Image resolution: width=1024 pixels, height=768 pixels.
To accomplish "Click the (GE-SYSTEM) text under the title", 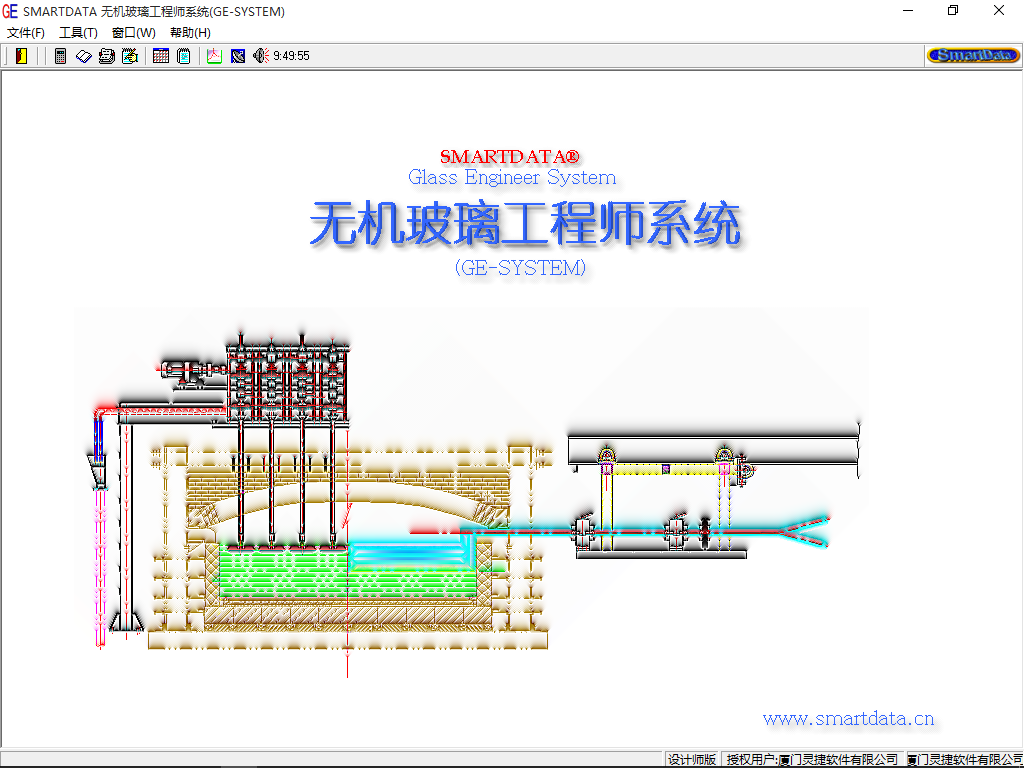I will point(520,268).
